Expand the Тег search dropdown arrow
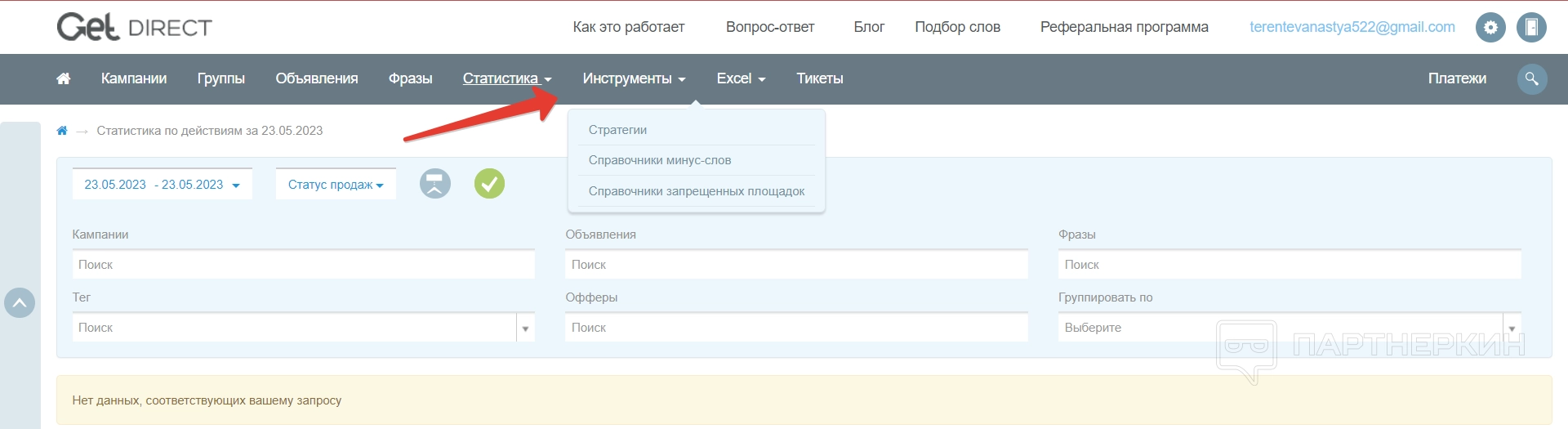The width and height of the screenshot is (1568, 429). pyautogui.click(x=525, y=328)
